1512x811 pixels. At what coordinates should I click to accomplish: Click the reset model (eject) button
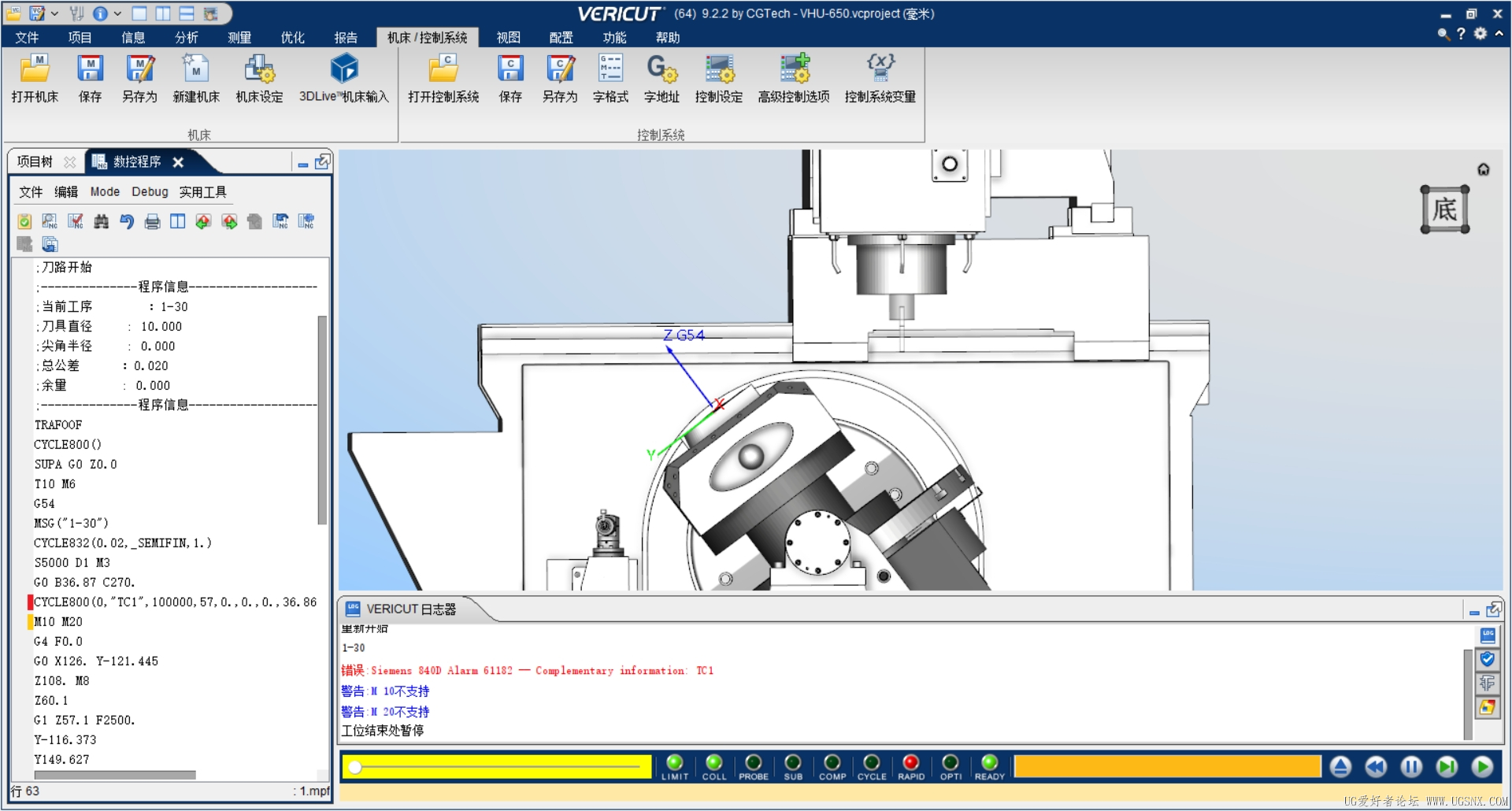[1340, 766]
